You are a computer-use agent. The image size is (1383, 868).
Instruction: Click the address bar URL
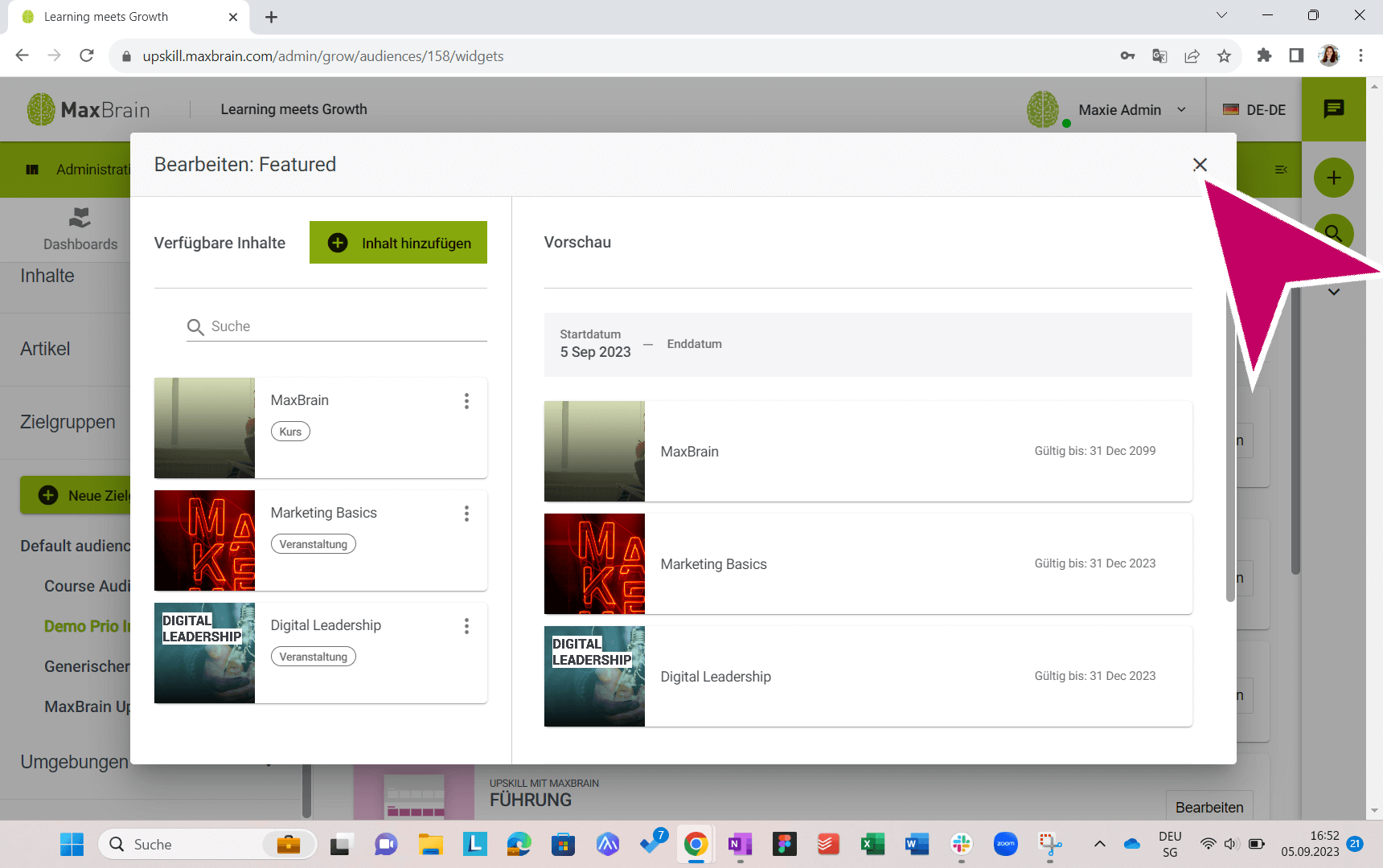coord(323,56)
